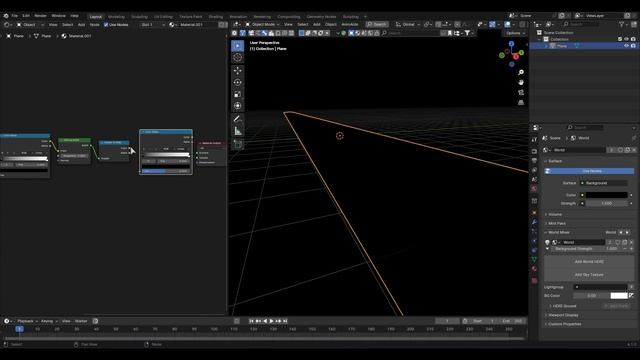This screenshot has height=360, width=640.
Task: Choose the Scale tool
Action: [x=238, y=94]
